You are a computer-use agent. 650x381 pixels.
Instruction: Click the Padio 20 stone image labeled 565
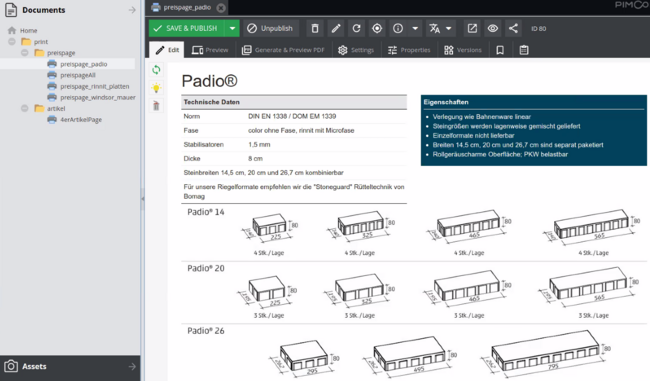(x=589, y=287)
